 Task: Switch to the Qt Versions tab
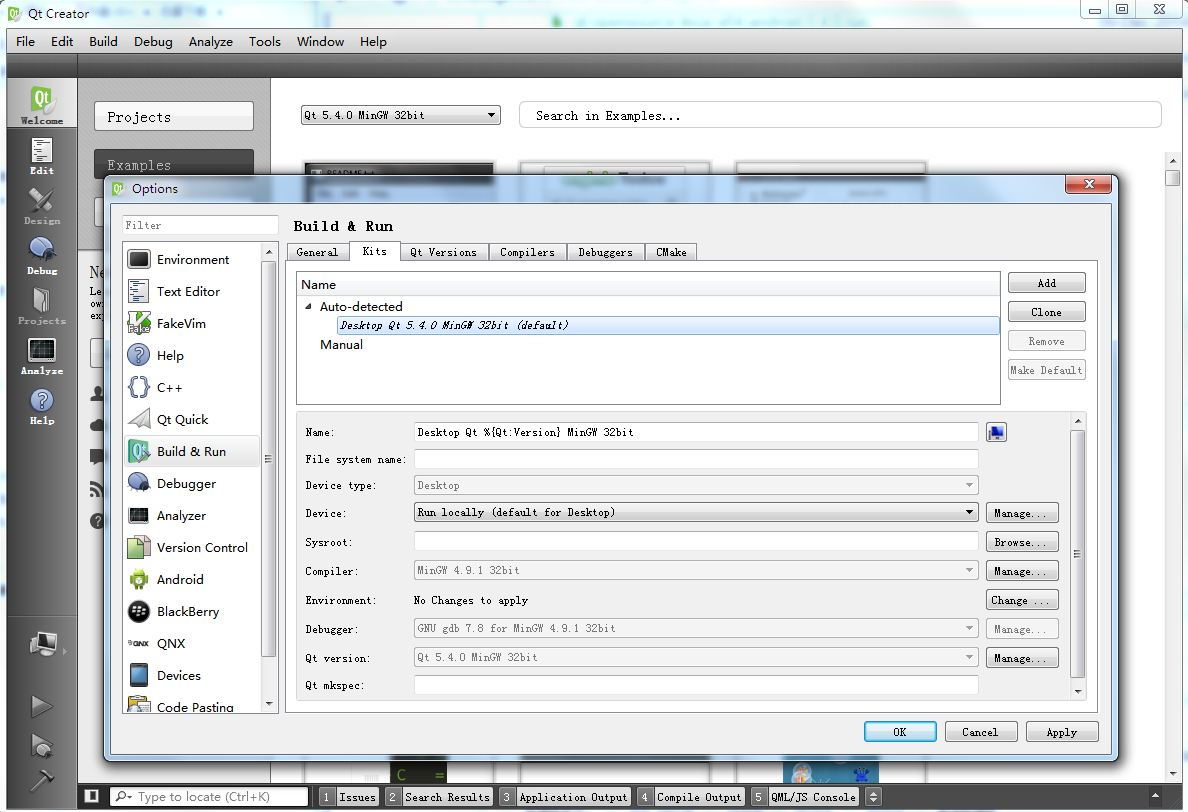(443, 252)
